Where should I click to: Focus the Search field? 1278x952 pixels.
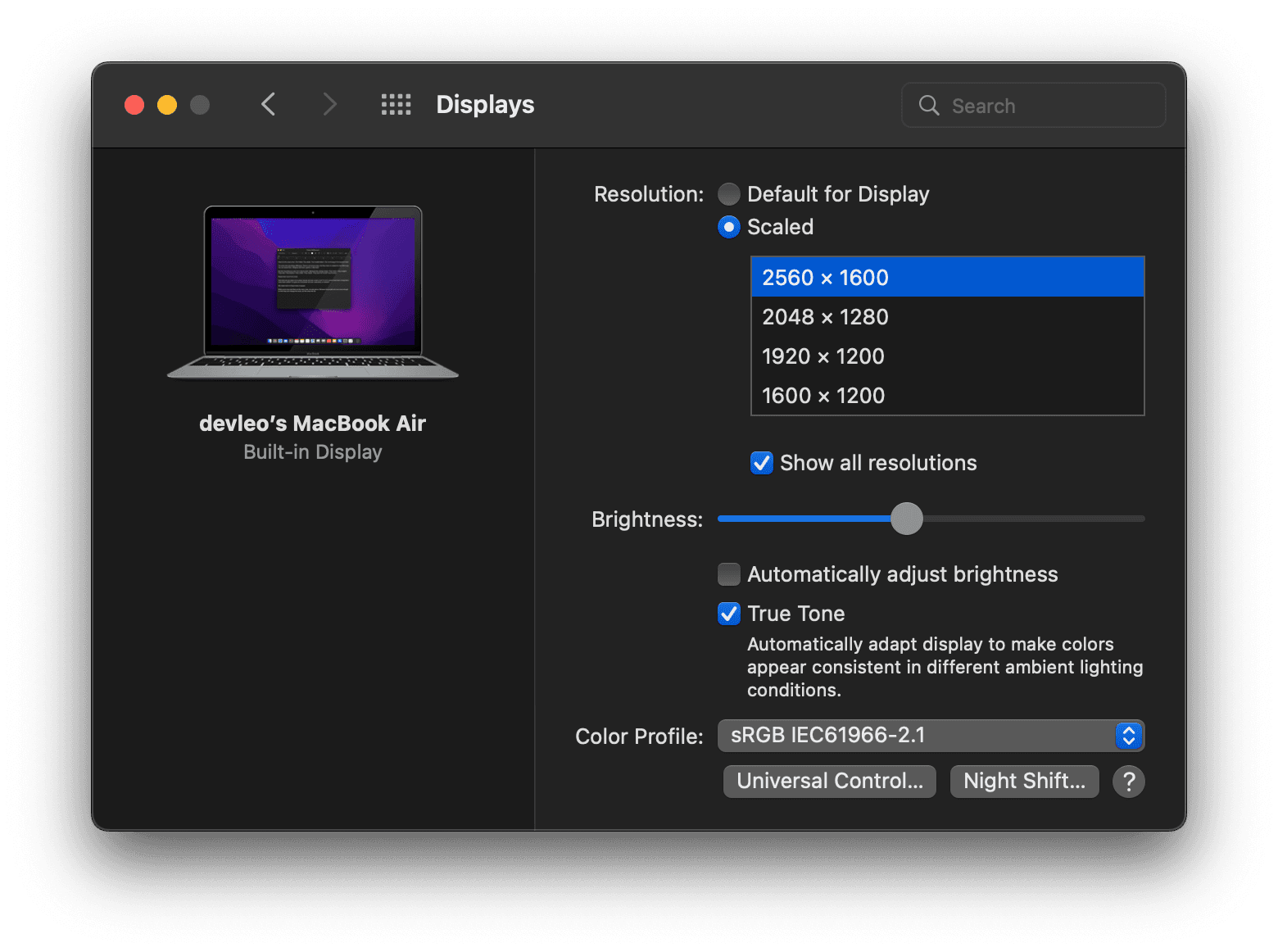click(1033, 105)
